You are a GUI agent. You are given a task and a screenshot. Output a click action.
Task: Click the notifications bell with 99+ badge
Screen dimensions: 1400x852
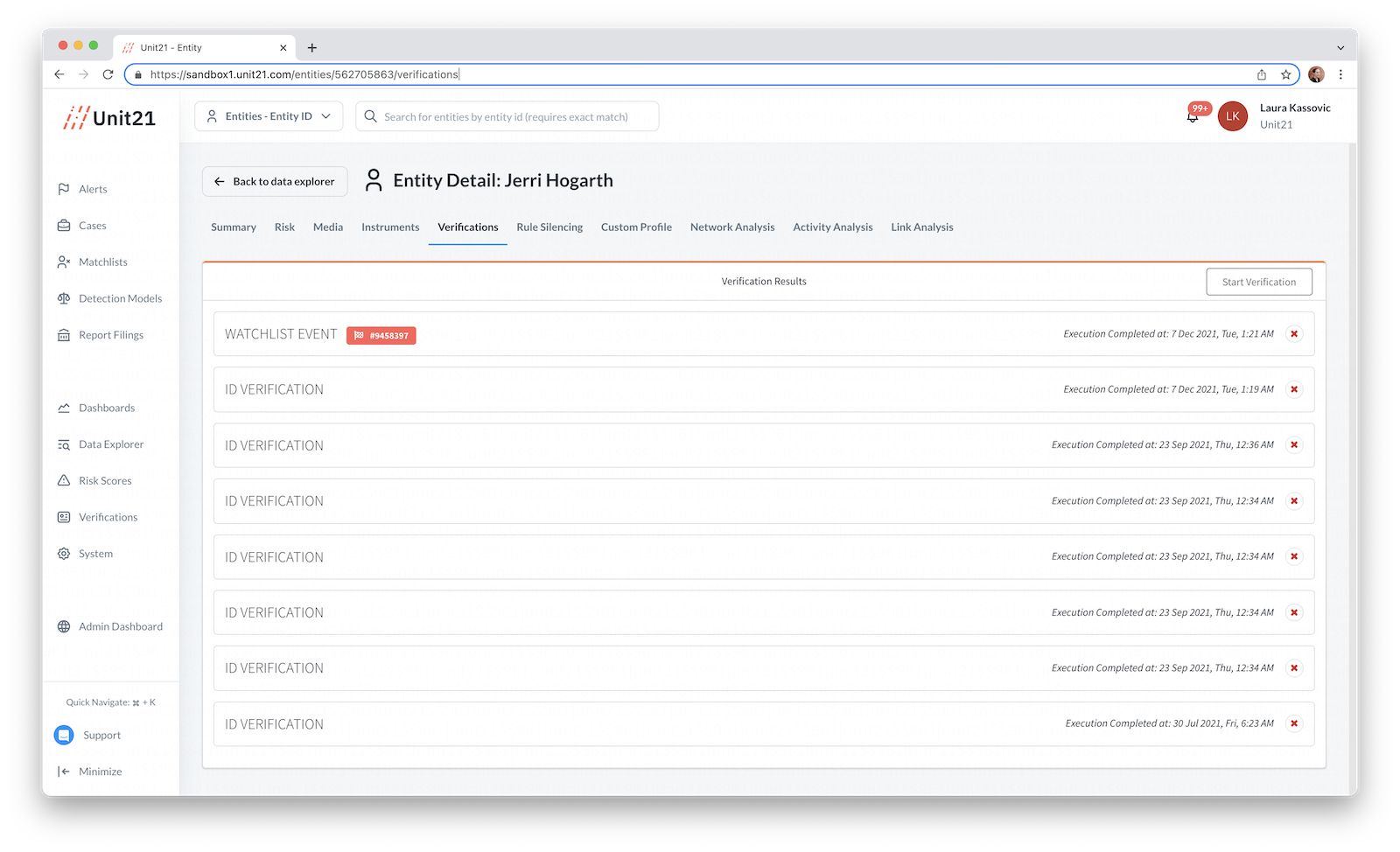click(x=1193, y=115)
